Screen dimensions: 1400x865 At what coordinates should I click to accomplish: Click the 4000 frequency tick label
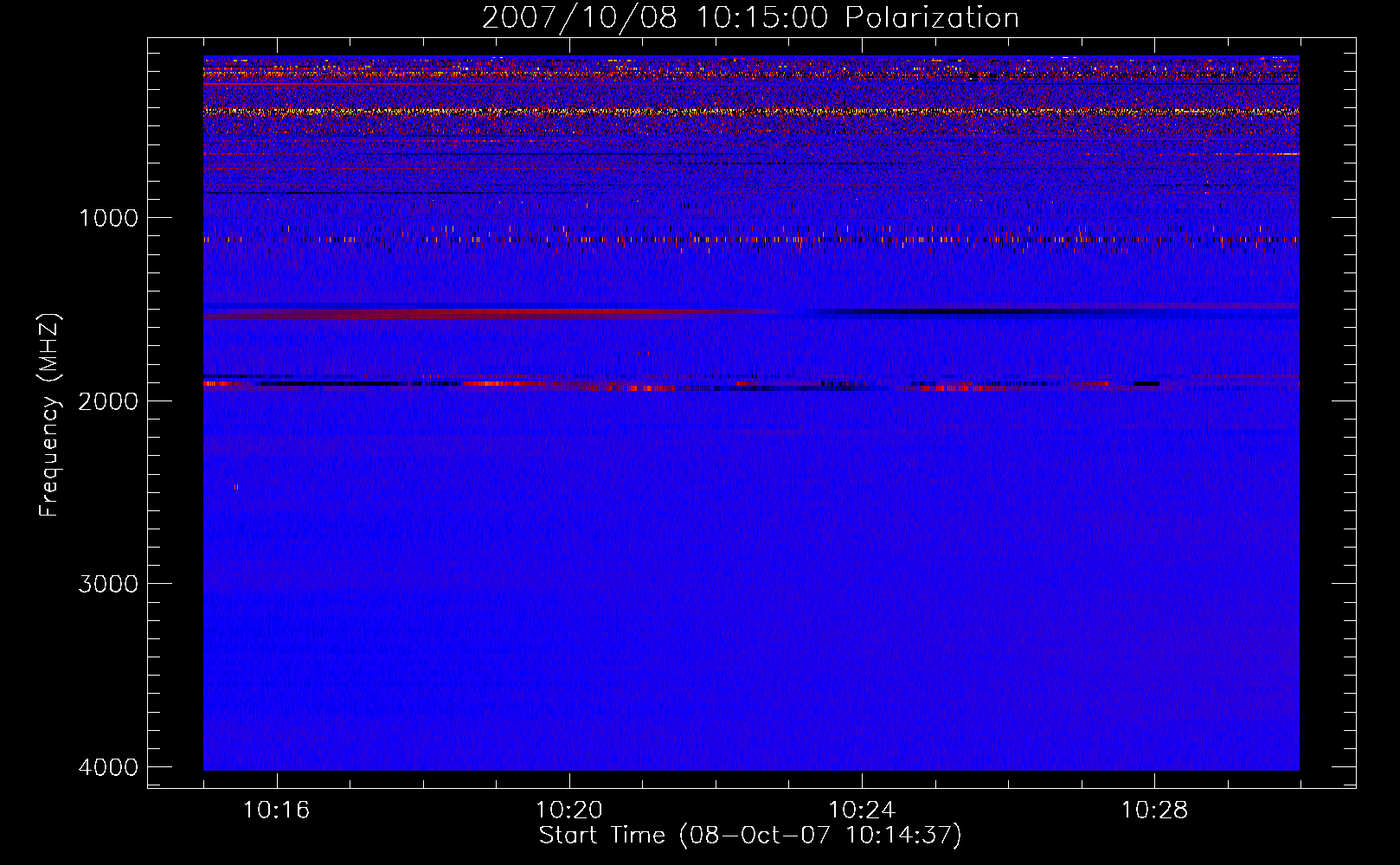(108, 767)
